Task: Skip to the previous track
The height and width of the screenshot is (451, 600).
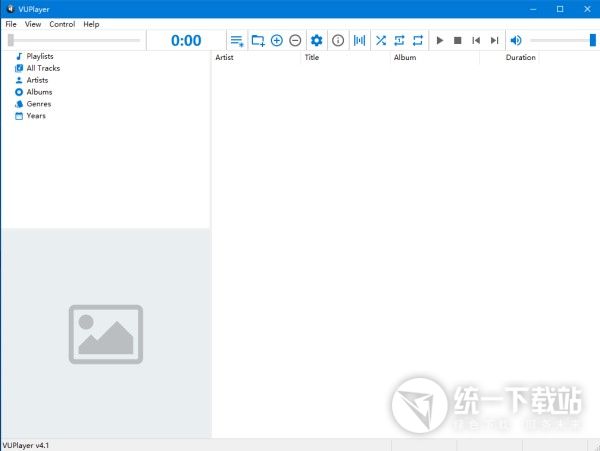Action: (x=476, y=40)
